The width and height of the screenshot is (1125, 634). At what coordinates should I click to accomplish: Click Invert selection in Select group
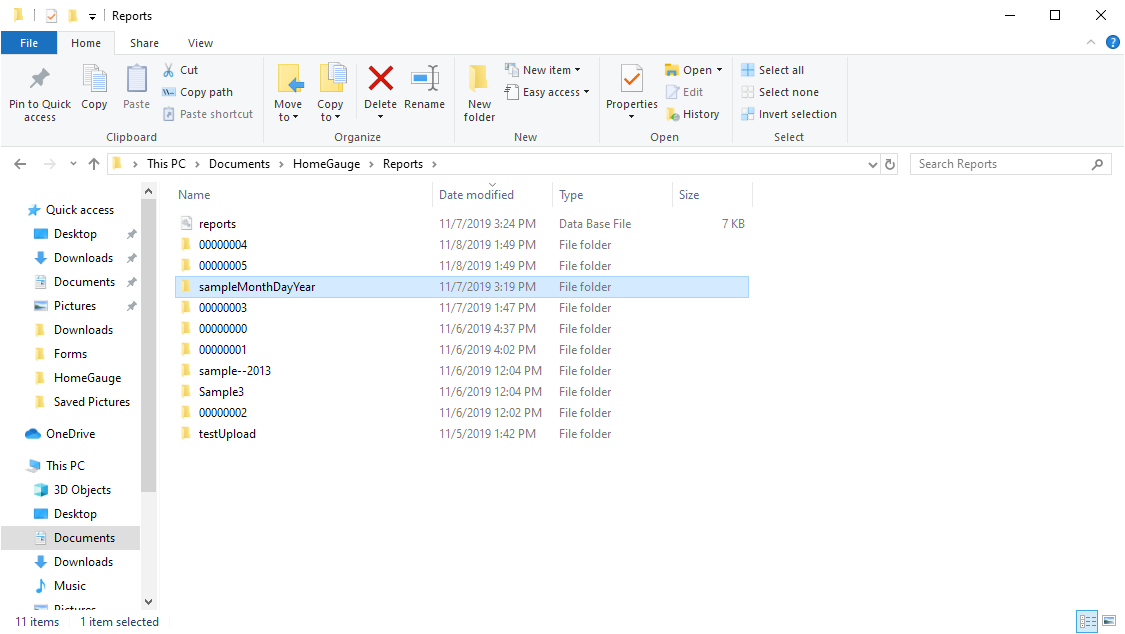[789, 114]
